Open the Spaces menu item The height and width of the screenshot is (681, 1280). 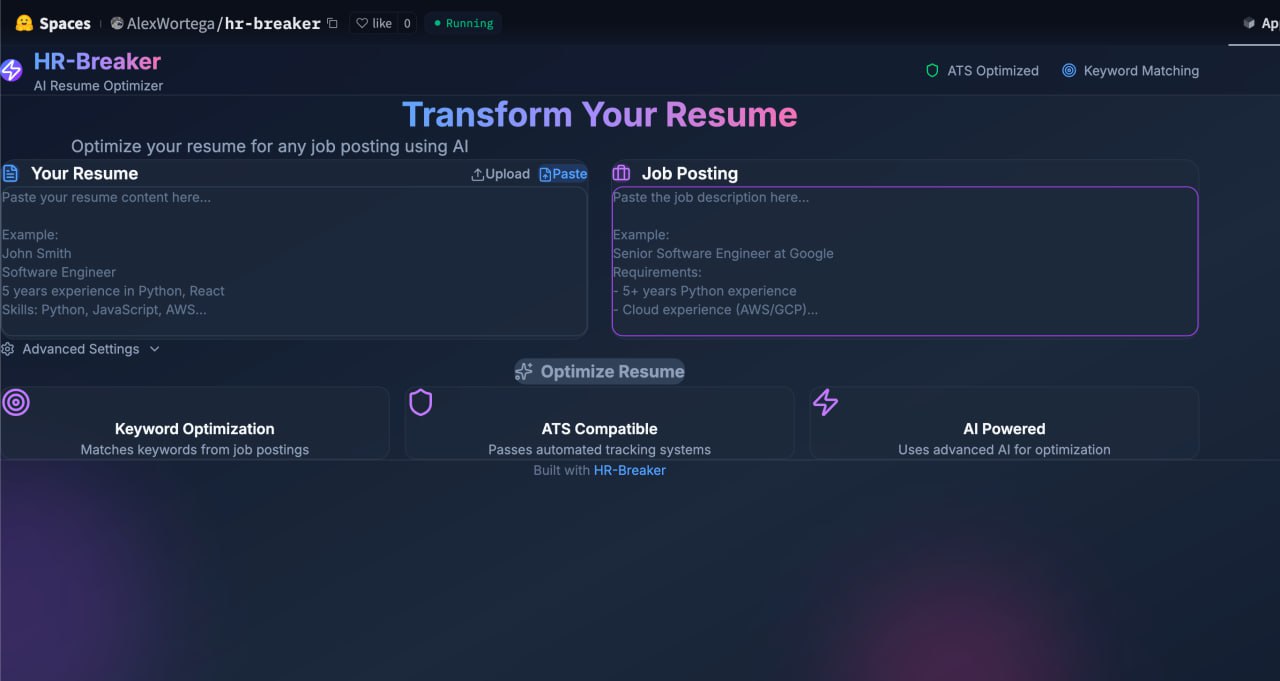tap(62, 23)
